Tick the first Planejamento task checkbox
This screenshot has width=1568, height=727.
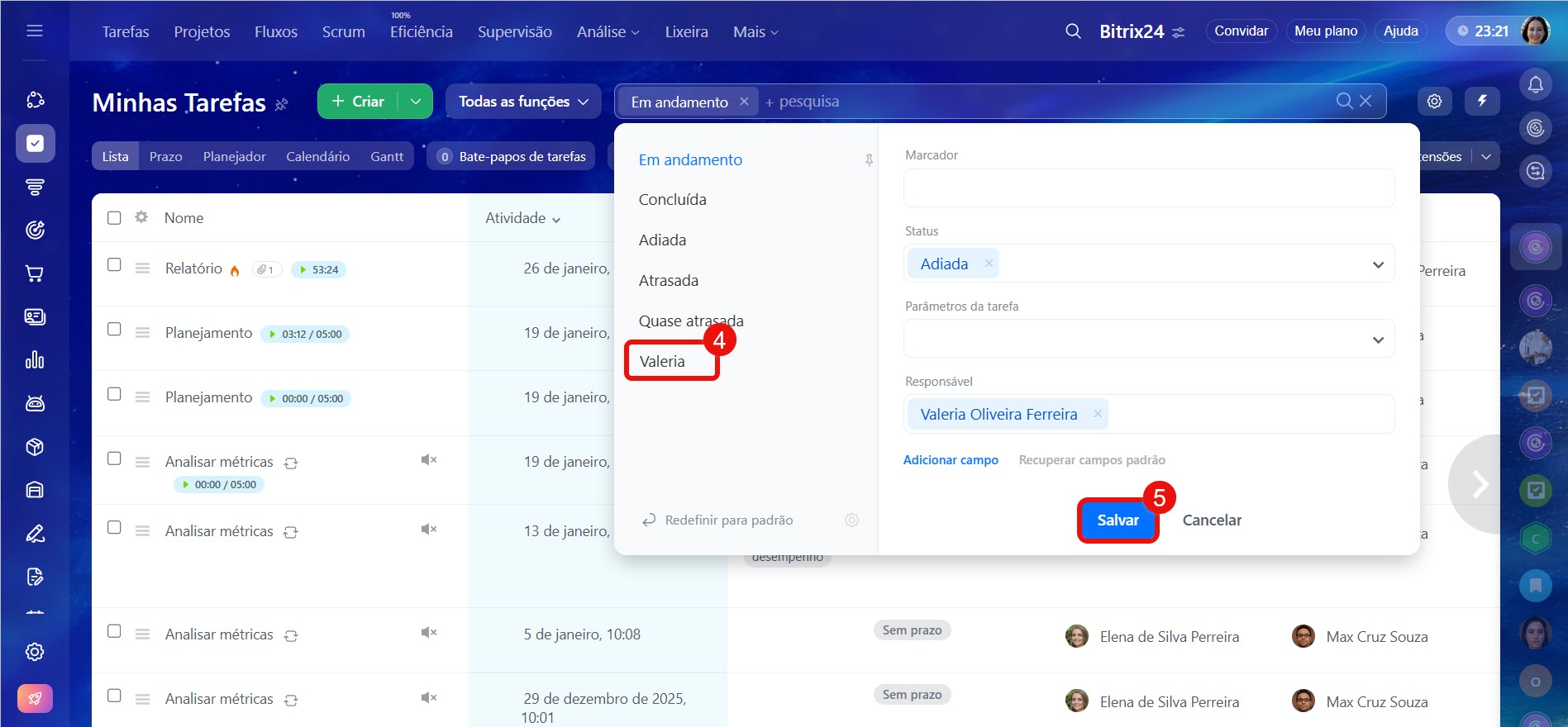tap(114, 330)
